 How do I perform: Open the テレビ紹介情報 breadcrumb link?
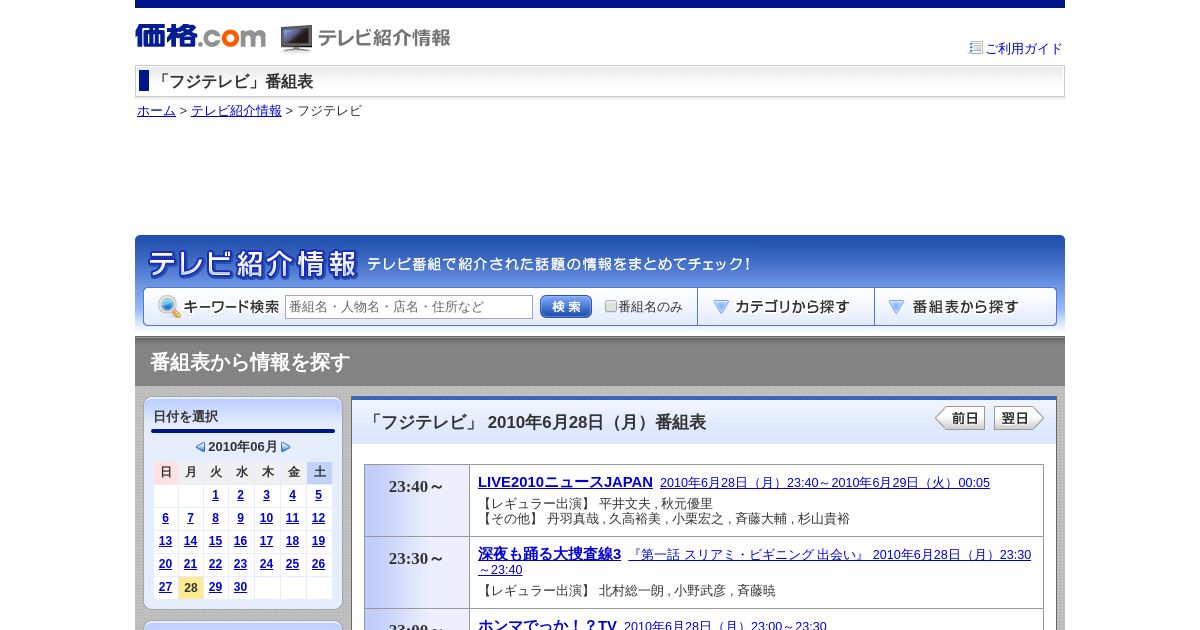(236, 111)
